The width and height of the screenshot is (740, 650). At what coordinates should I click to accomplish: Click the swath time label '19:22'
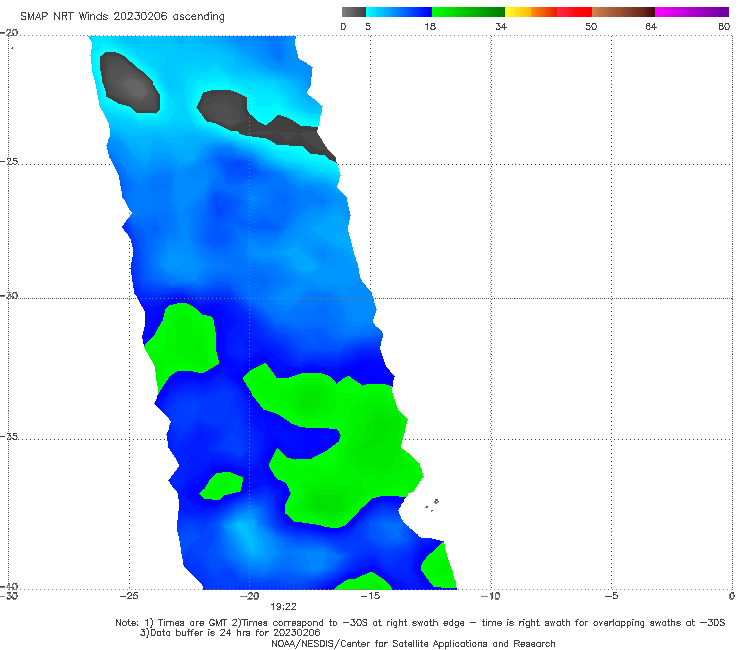(x=283, y=607)
